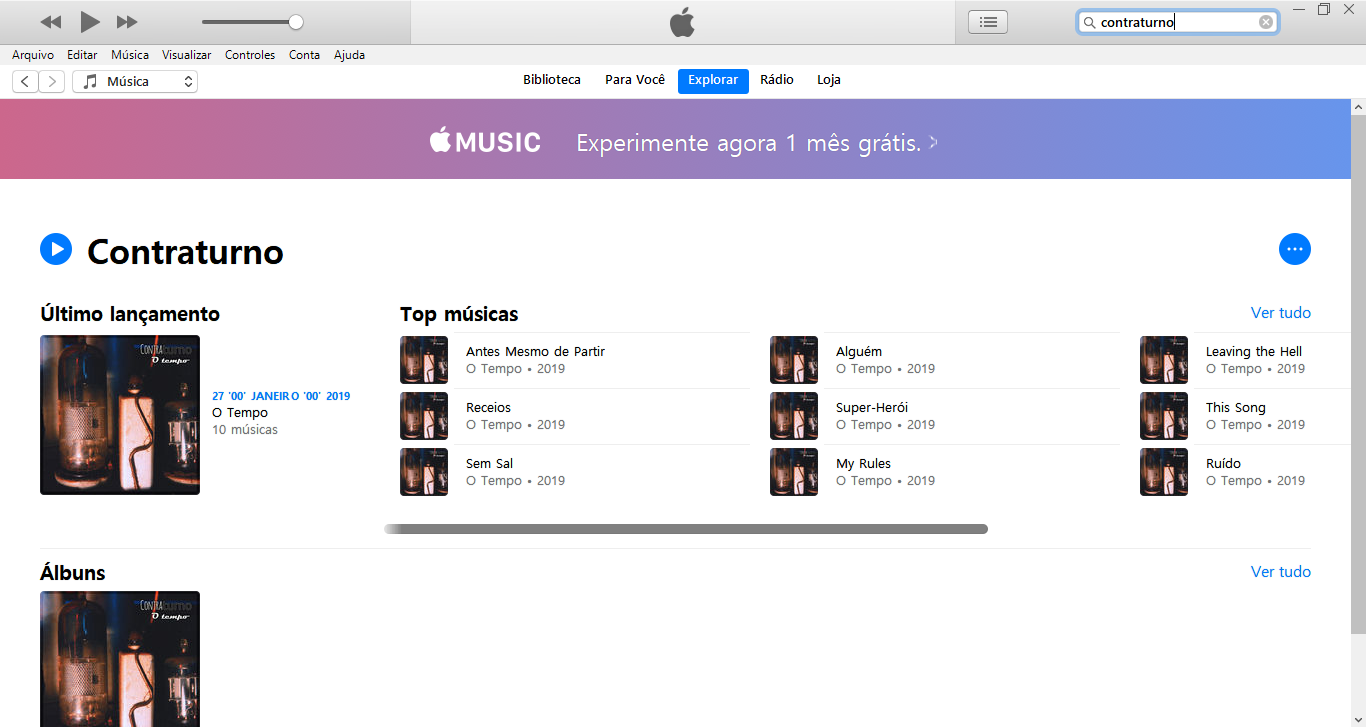The width and height of the screenshot is (1366, 727).
Task: Click album art beside Leaving the Hell
Action: tap(1164, 360)
